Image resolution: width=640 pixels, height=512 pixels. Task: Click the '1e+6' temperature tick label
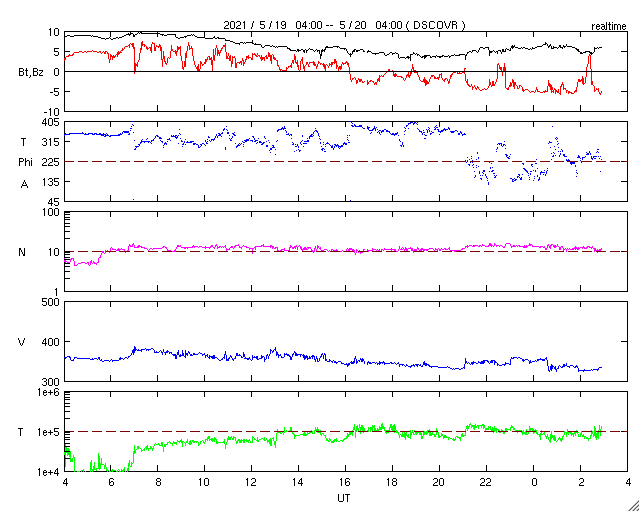coord(48,392)
